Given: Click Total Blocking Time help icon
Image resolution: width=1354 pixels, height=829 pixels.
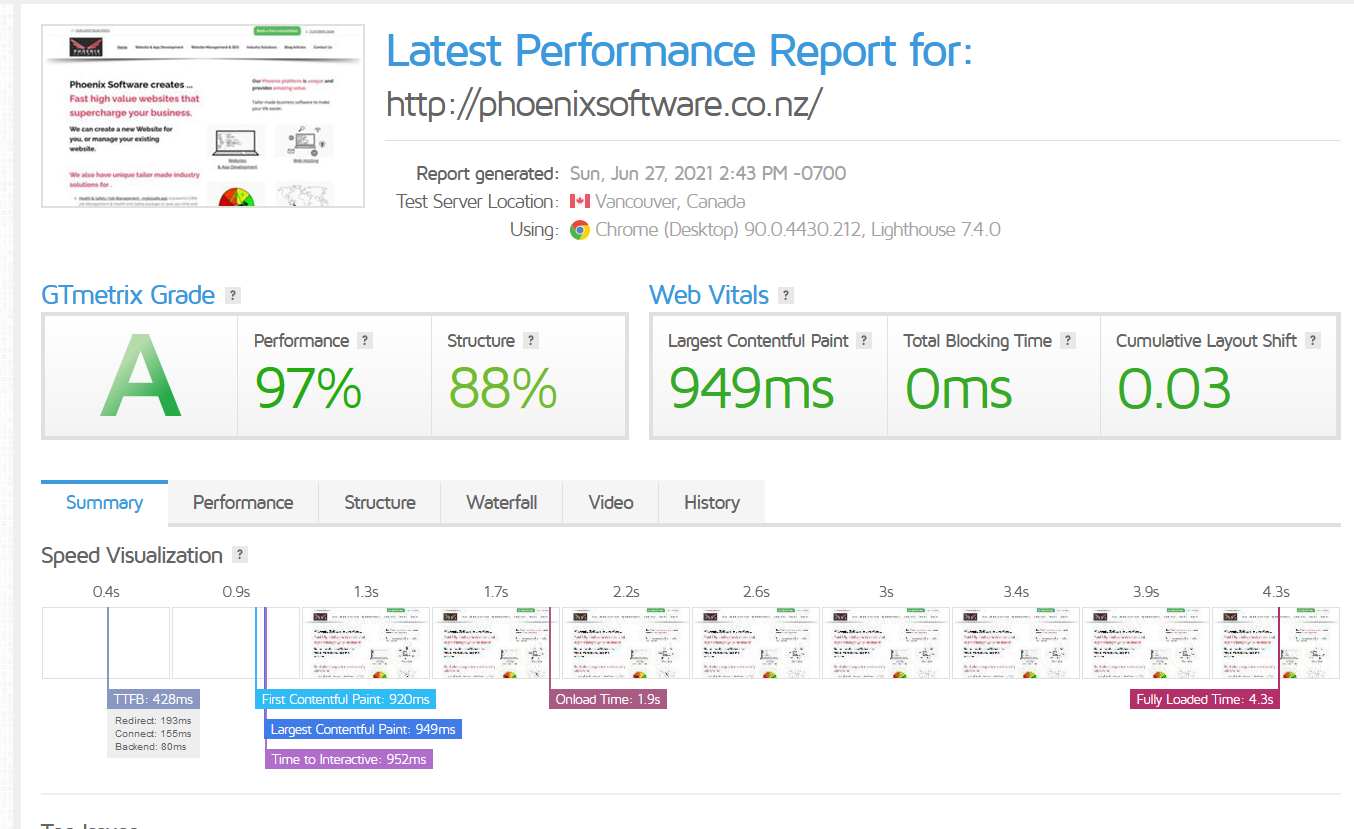Looking at the screenshot, I should [x=1068, y=340].
